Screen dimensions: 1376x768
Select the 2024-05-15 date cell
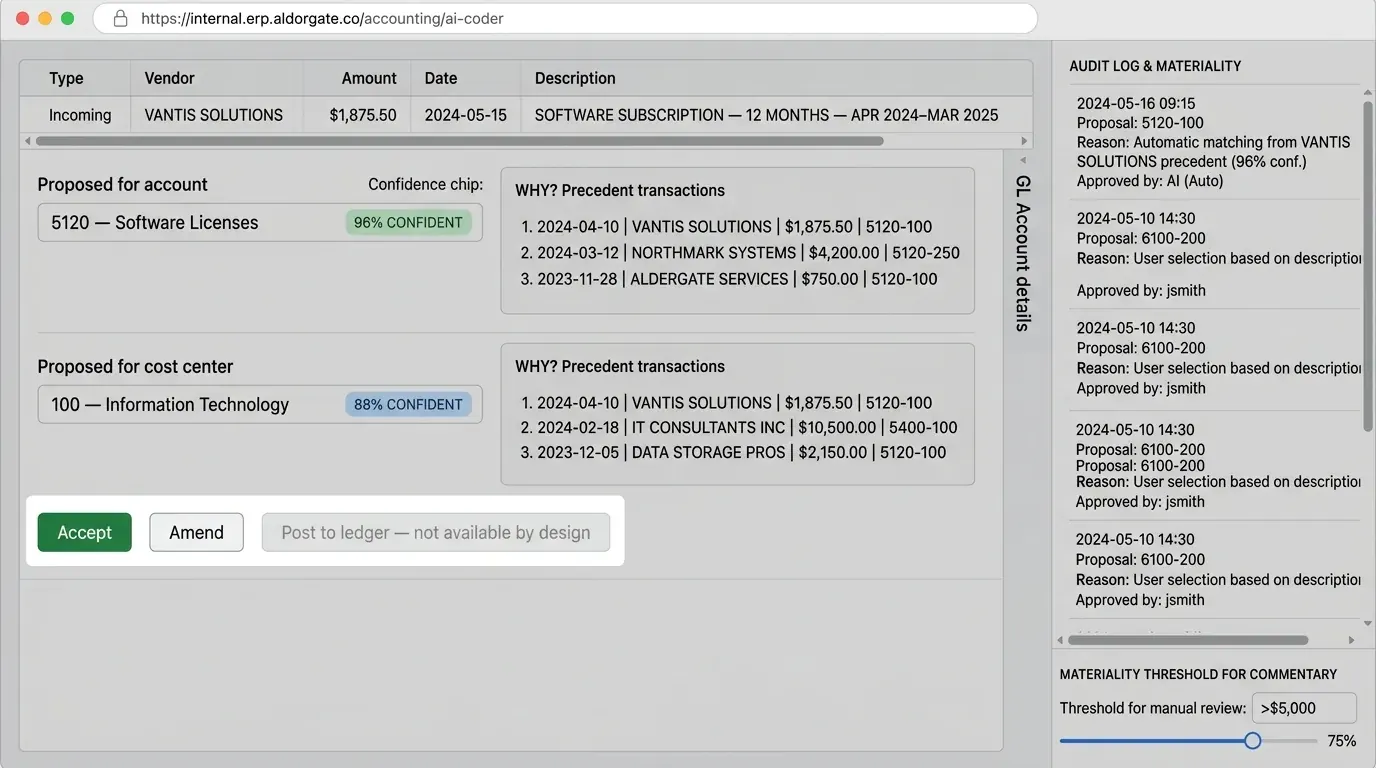click(465, 115)
